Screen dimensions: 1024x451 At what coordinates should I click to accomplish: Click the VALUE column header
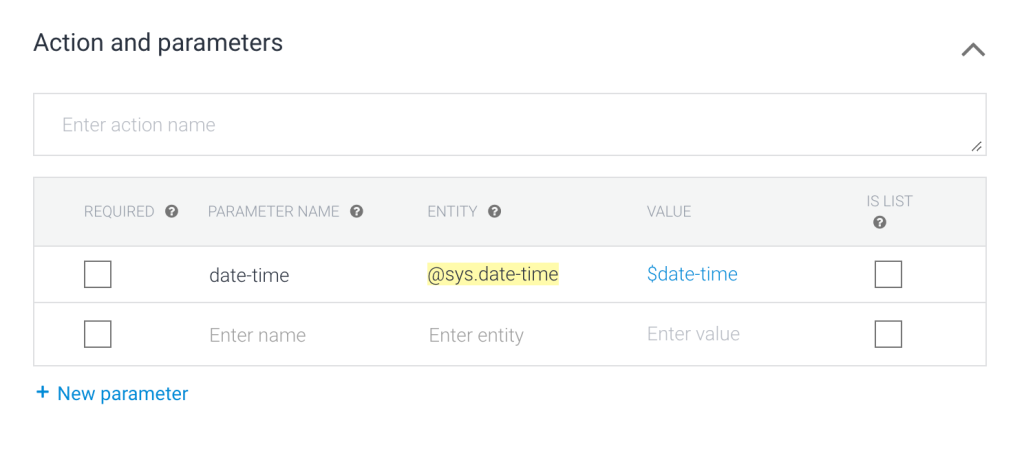point(669,212)
